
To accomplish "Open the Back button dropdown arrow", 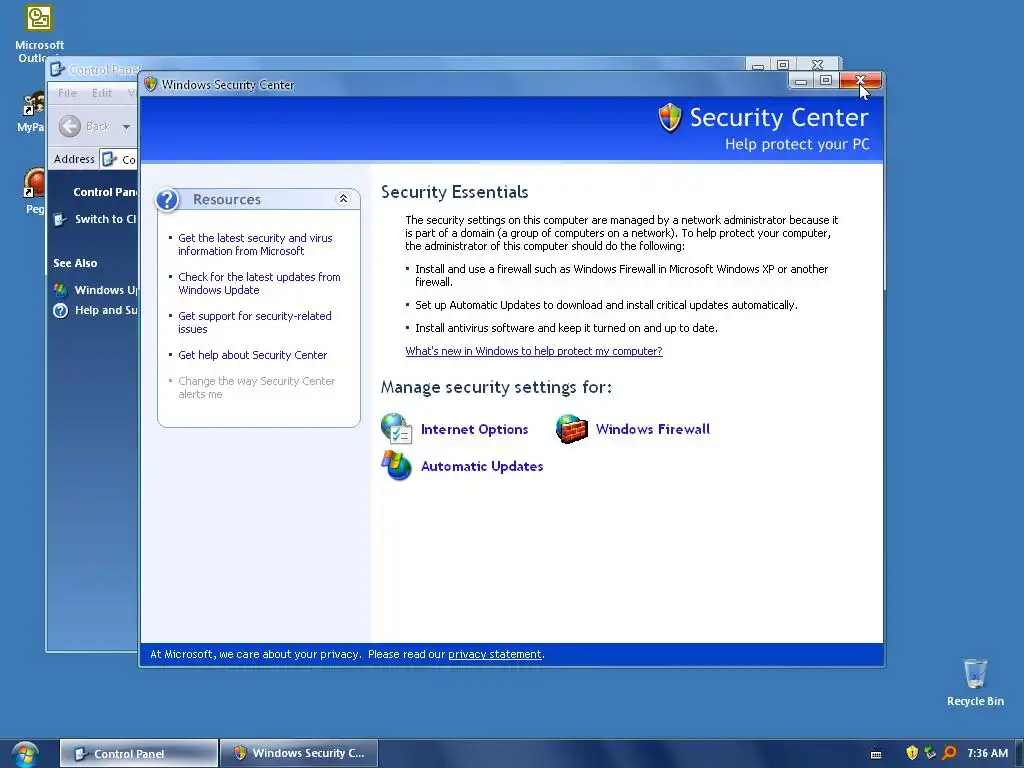I will click(126, 127).
